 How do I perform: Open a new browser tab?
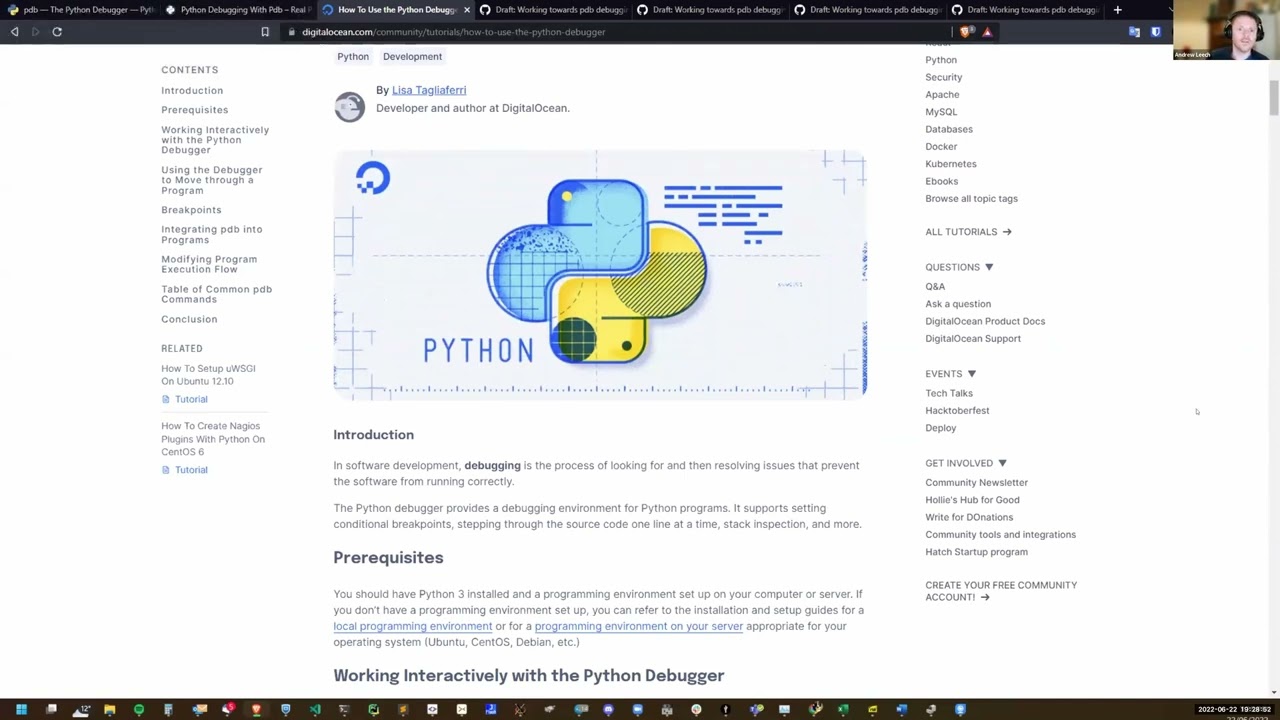[x=1117, y=10]
